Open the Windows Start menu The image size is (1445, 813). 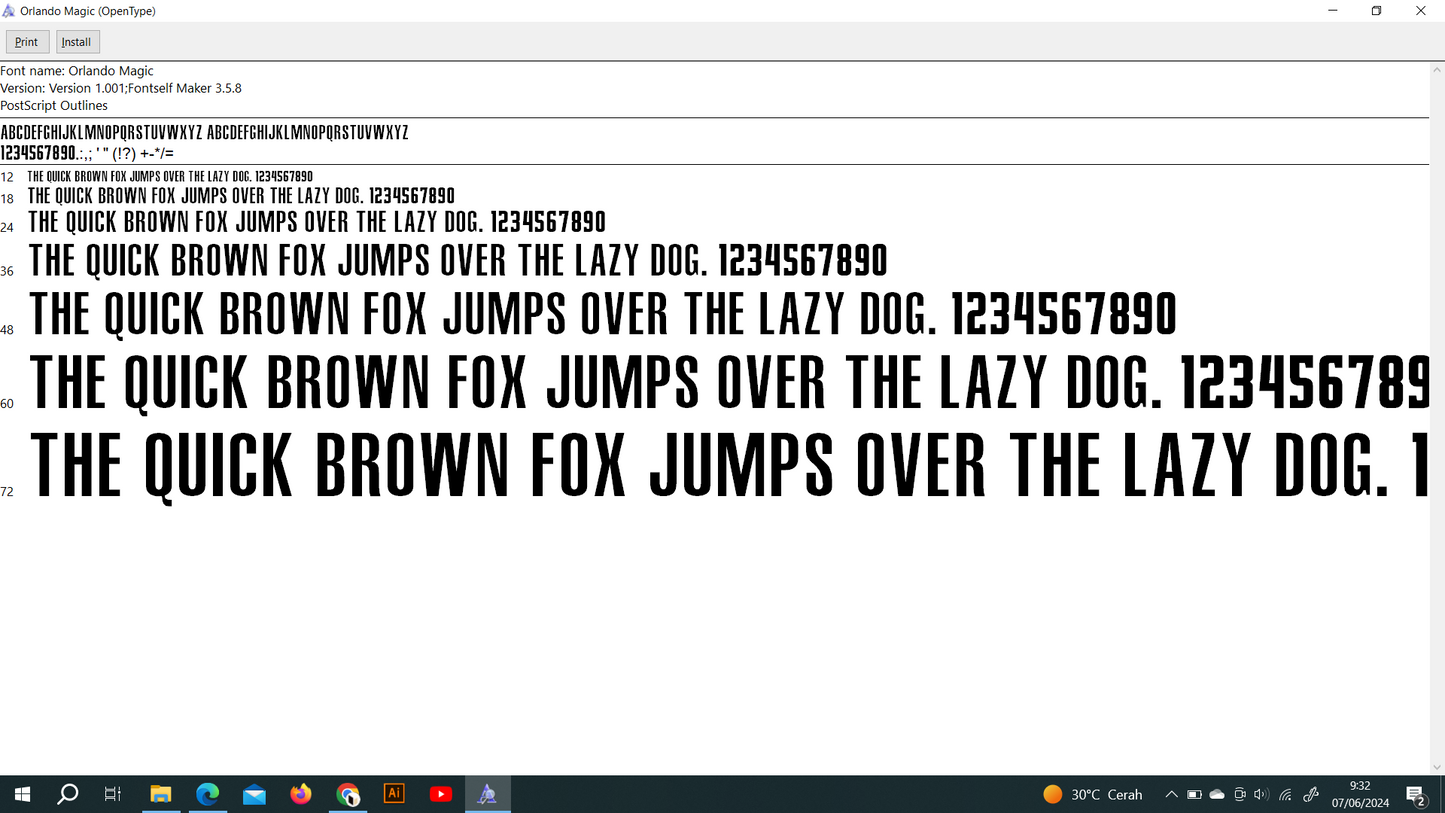point(21,794)
